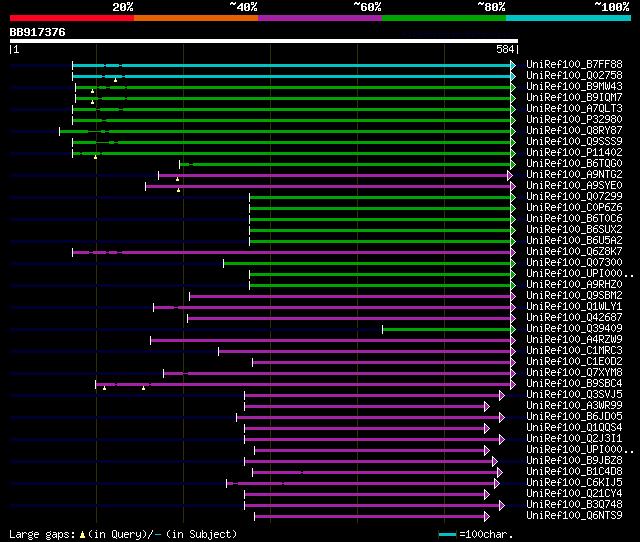This screenshot has width=640, height=542.
Task: Click the UniRef100_Q1QQS4 label
Action: pyautogui.click(x=574, y=428)
